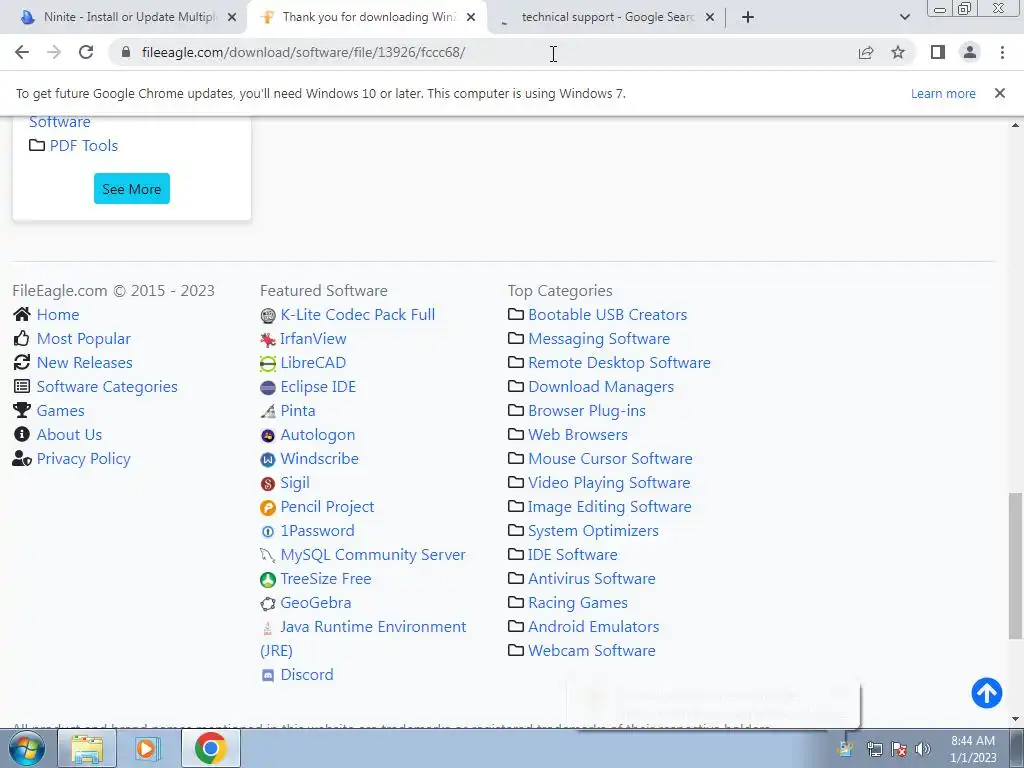Close the technical support Google Search tab
This screenshot has width=1024, height=768.
point(710,18)
